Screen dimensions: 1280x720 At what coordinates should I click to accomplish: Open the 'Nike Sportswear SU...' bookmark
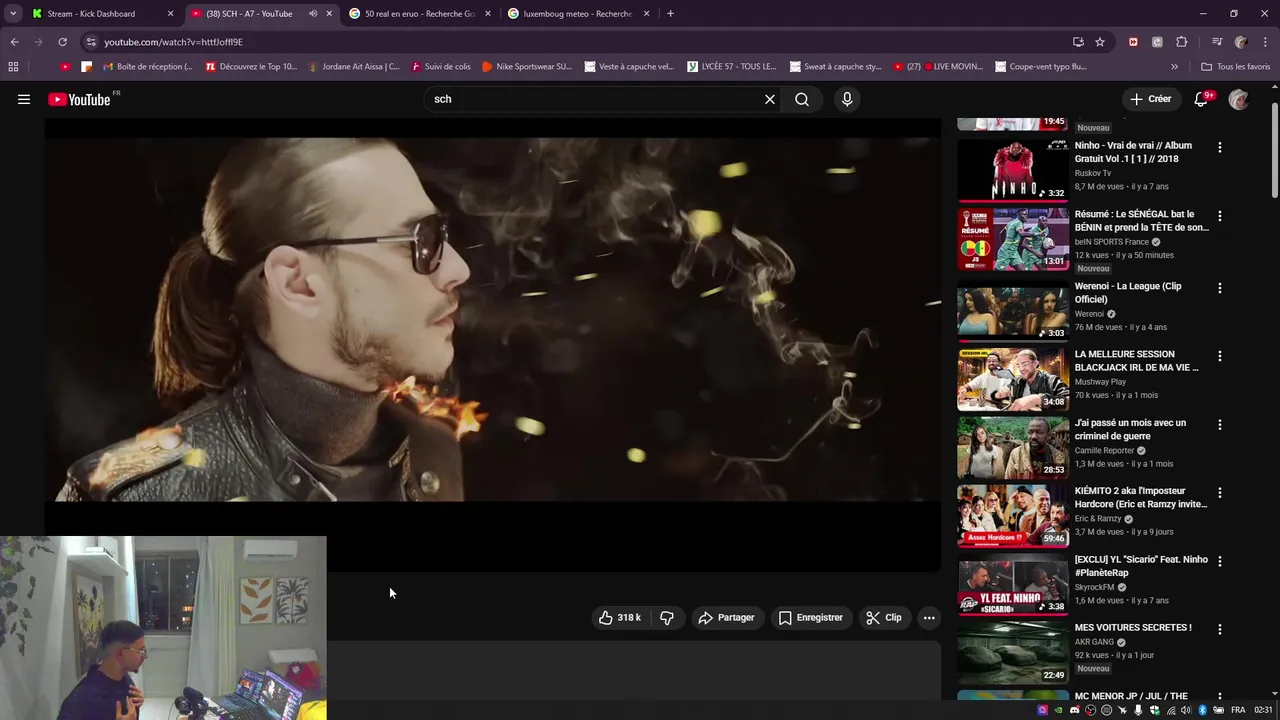click(x=526, y=67)
